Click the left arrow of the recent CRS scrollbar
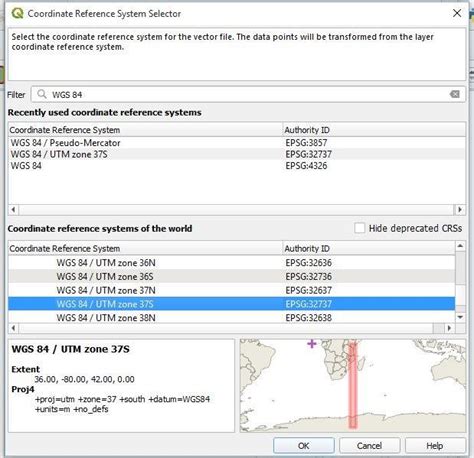This screenshot has height=458, width=474. [x=13, y=210]
